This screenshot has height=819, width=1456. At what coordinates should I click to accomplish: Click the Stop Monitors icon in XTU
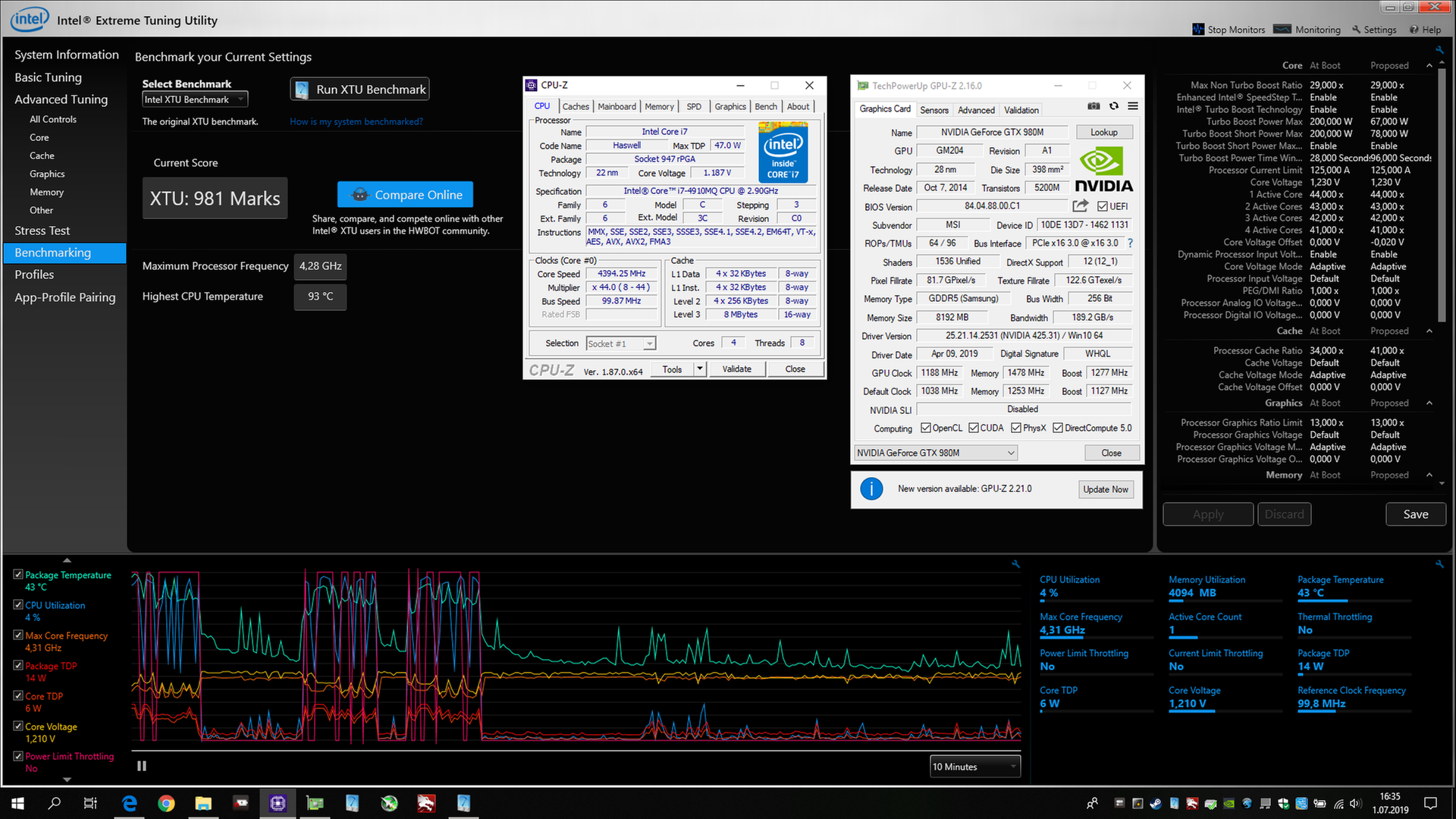1198,30
